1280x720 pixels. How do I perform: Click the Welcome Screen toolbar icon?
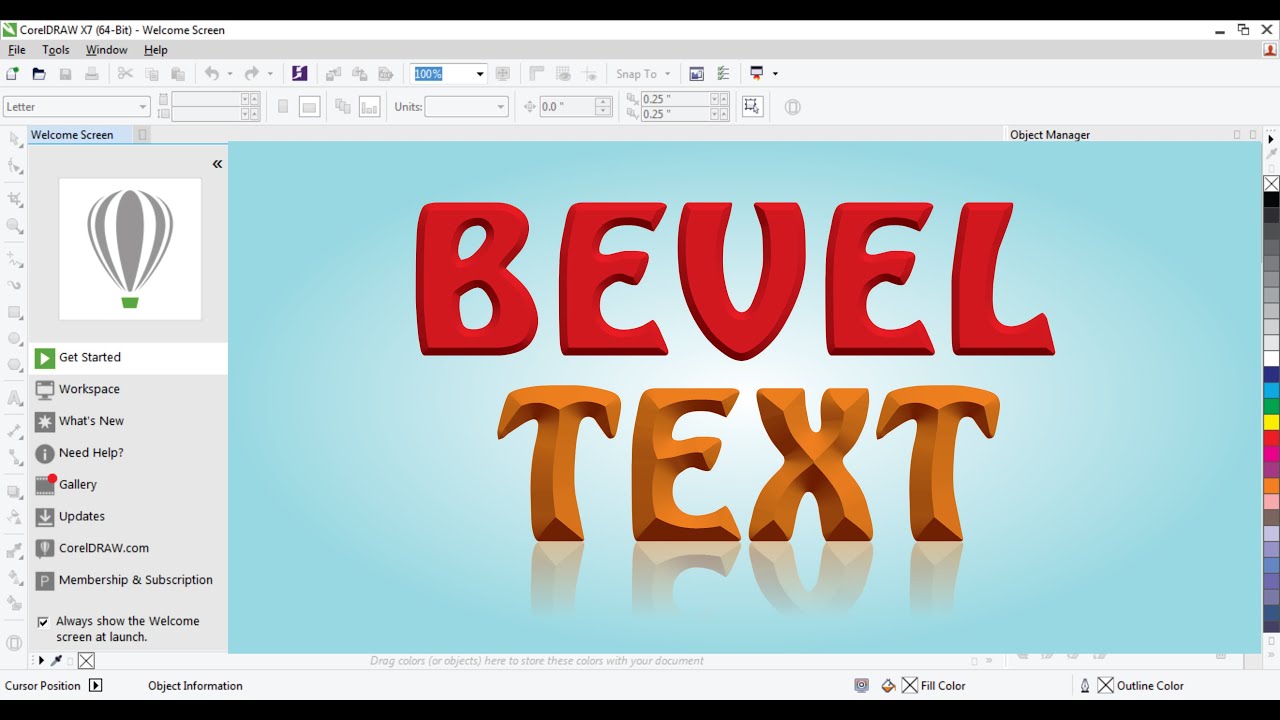[697, 73]
